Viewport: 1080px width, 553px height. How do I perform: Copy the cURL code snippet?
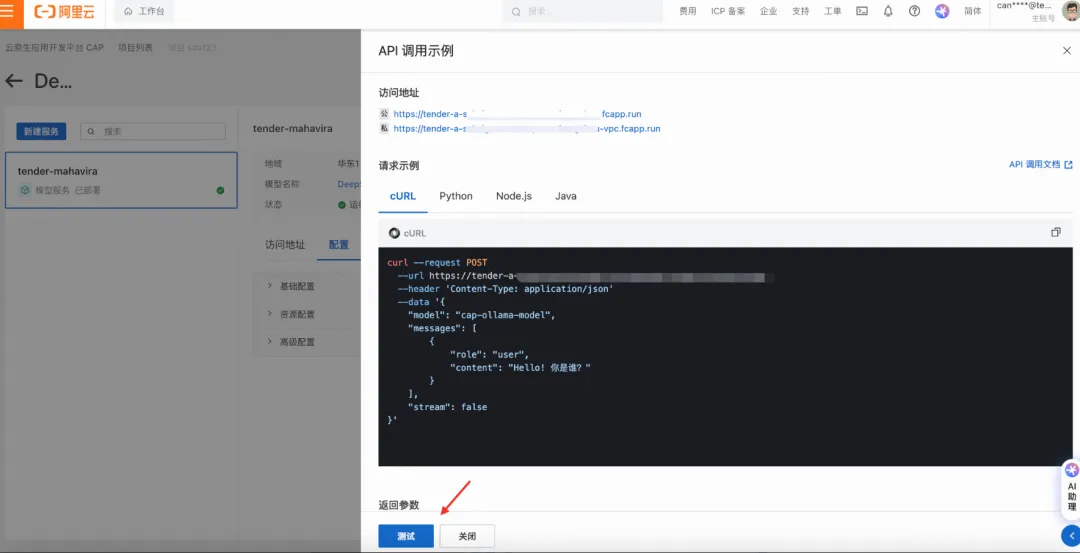[x=1055, y=233]
